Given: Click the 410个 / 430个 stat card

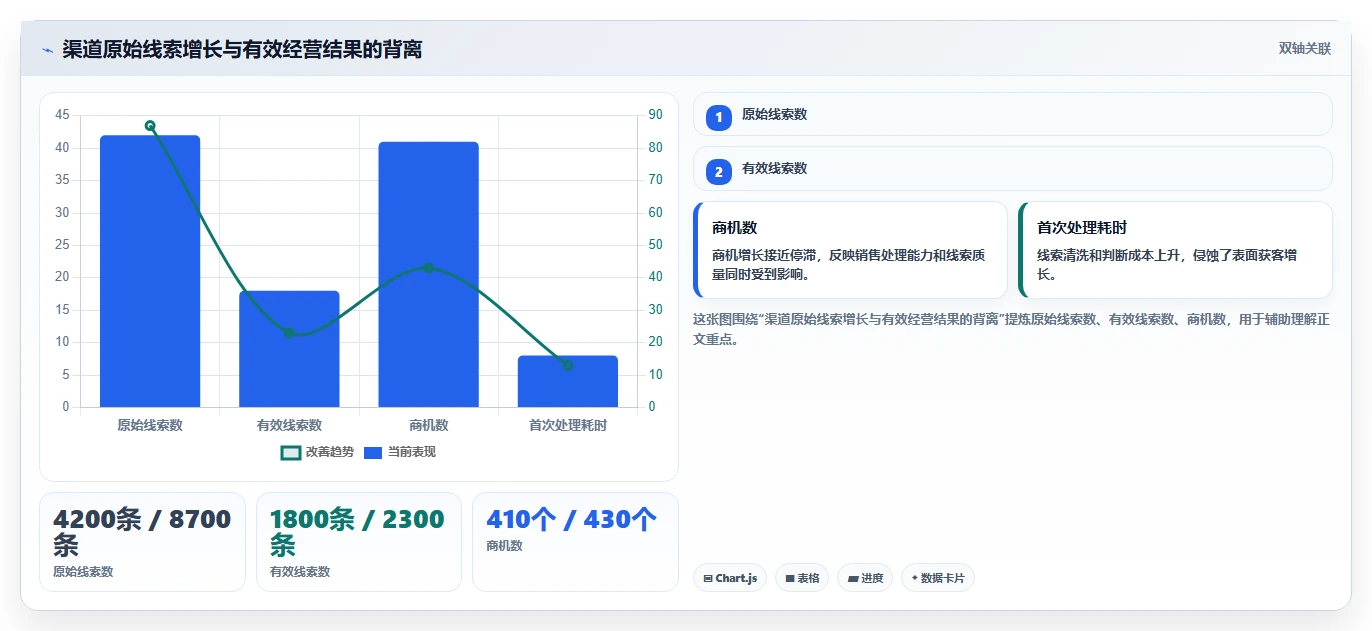Looking at the screenshot, I should click(x=575, y=542).
